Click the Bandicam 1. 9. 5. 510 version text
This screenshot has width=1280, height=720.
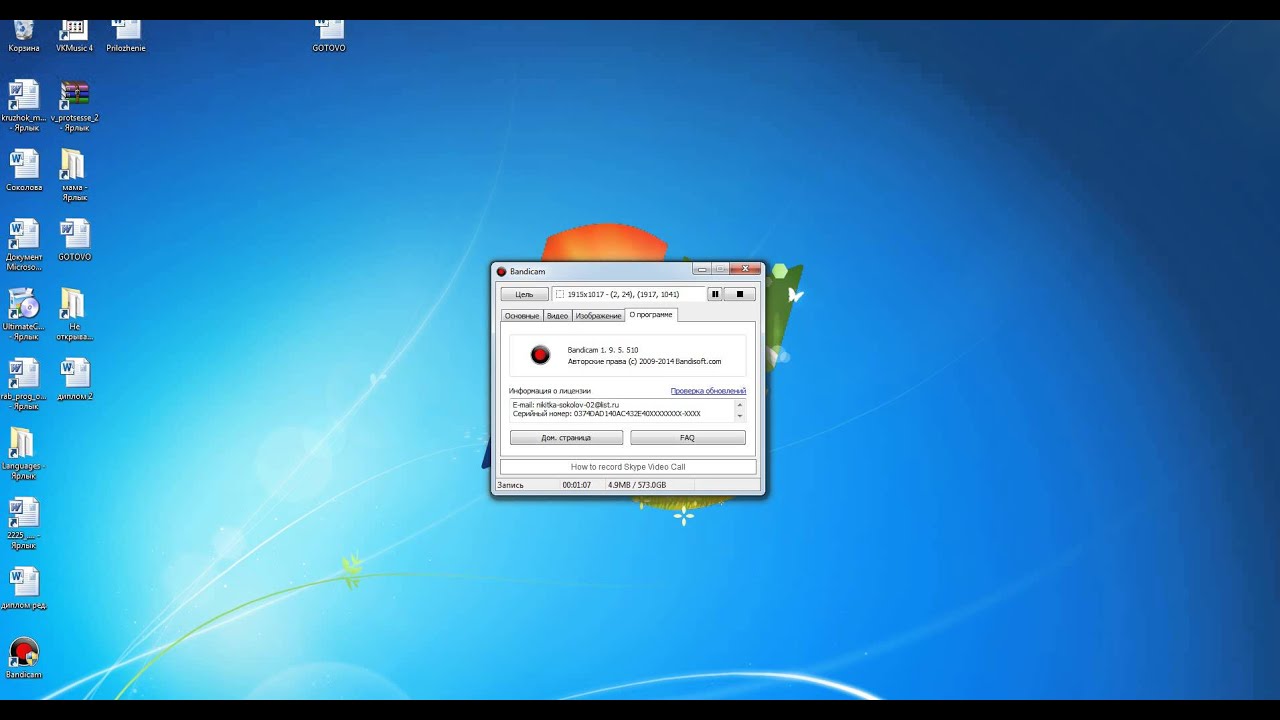603,350
